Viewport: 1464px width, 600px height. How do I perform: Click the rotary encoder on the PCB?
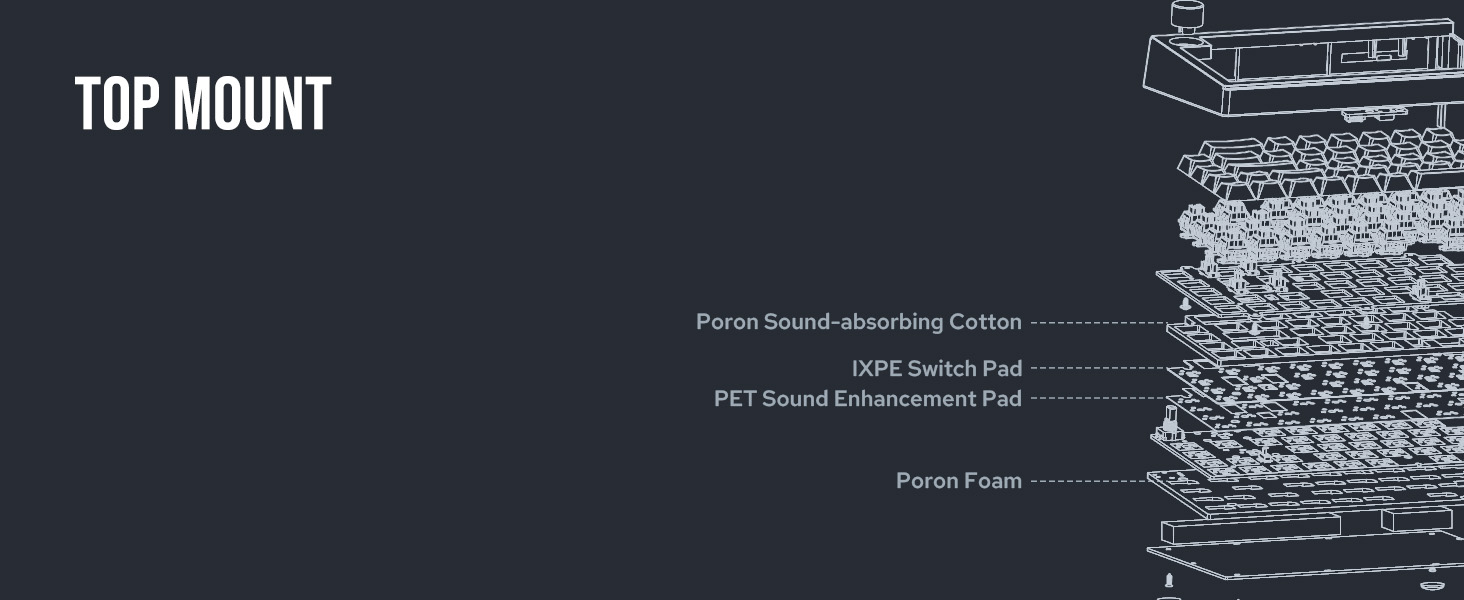[1166, 430]
